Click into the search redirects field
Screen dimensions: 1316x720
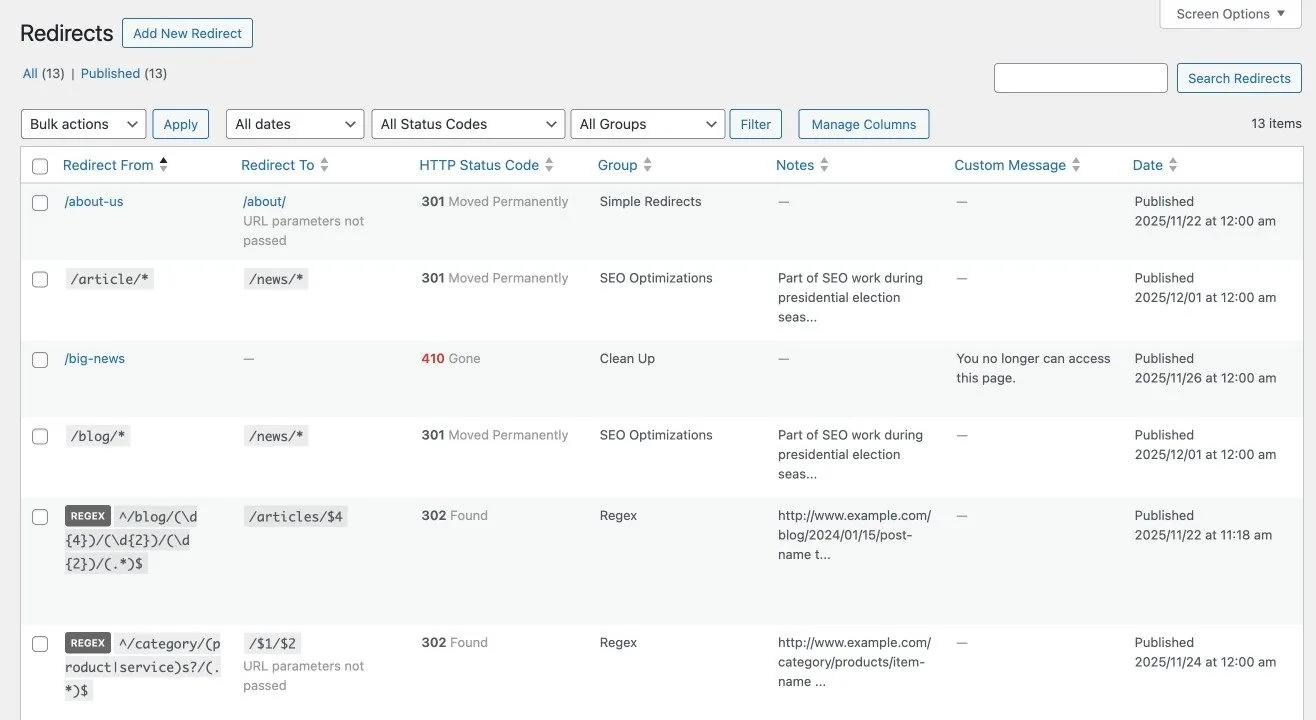point(1080,78)
